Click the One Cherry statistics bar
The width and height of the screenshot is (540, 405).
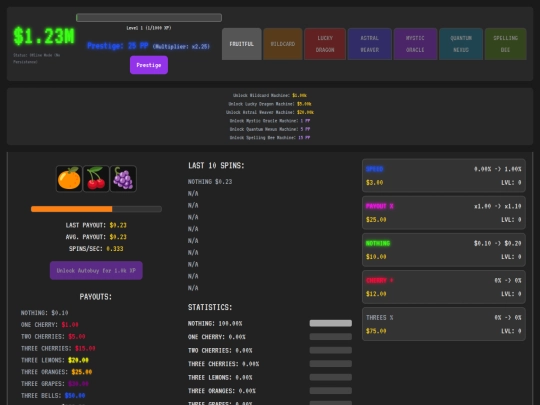331,336
